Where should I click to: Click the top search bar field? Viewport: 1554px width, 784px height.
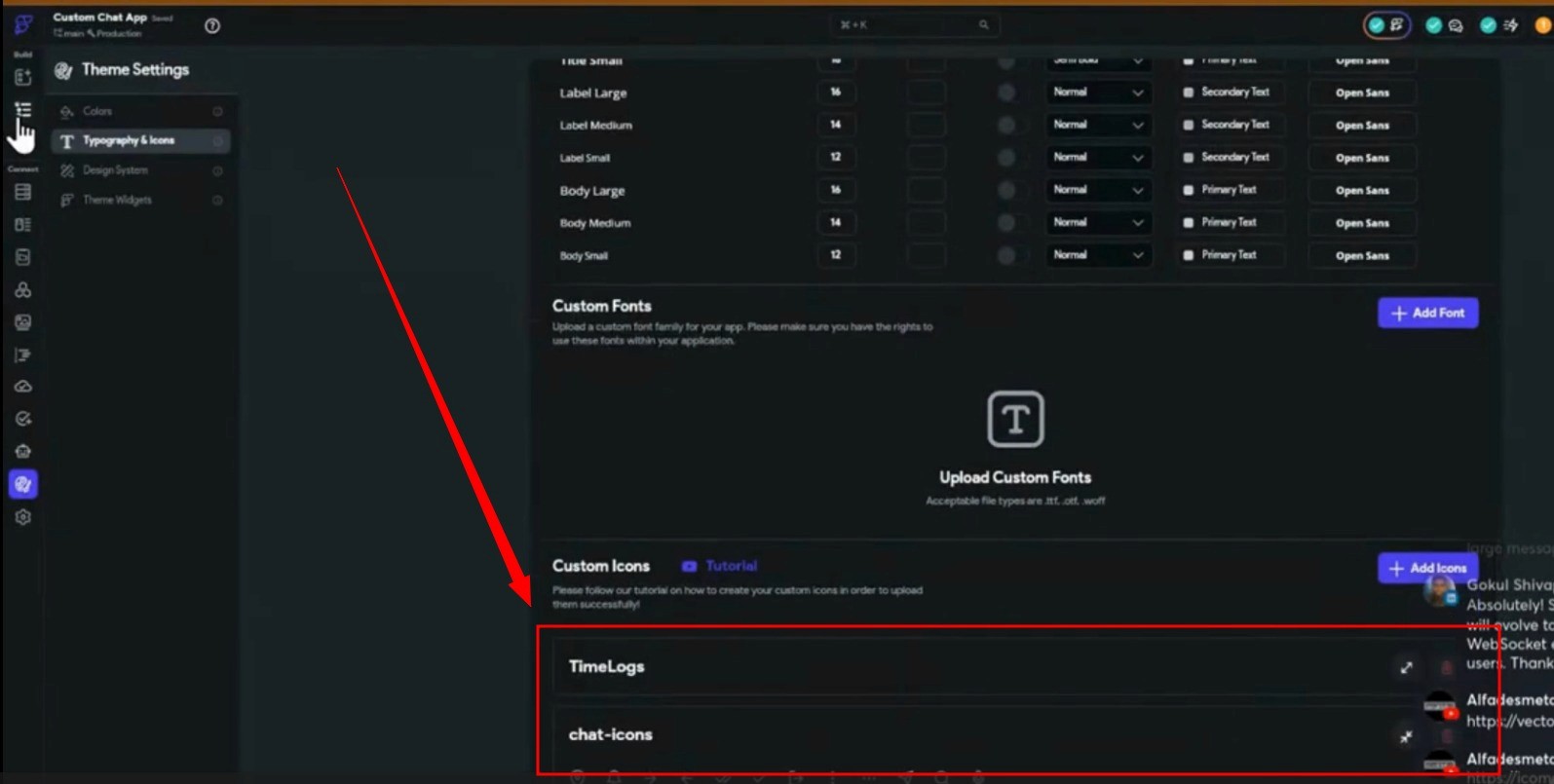914,24
